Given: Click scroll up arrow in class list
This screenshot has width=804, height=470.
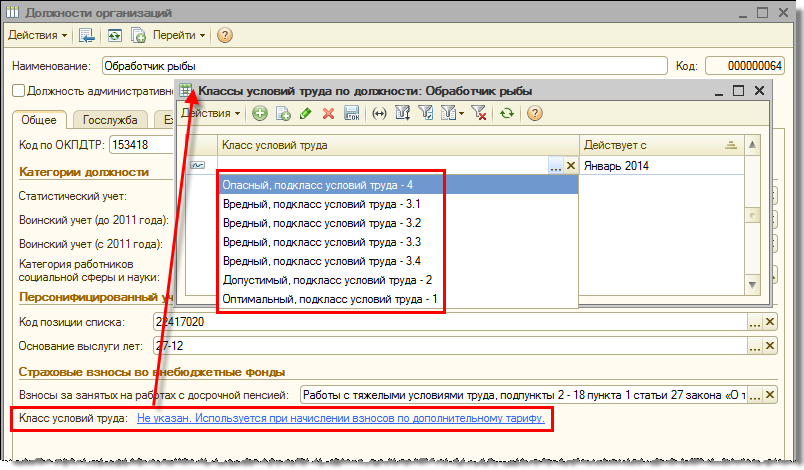Looking at the screenshot, I should (x=752, y=145).
